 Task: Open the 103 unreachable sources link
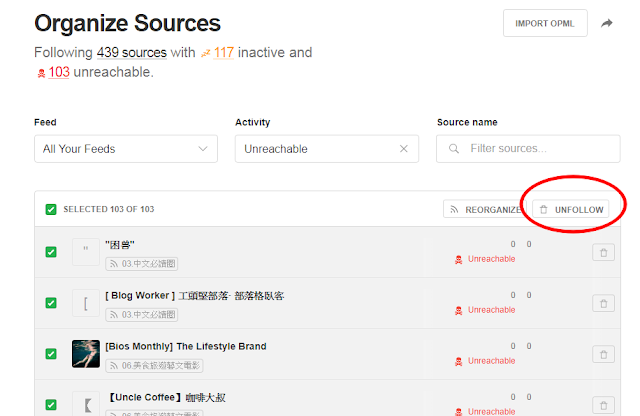(59, 72)
